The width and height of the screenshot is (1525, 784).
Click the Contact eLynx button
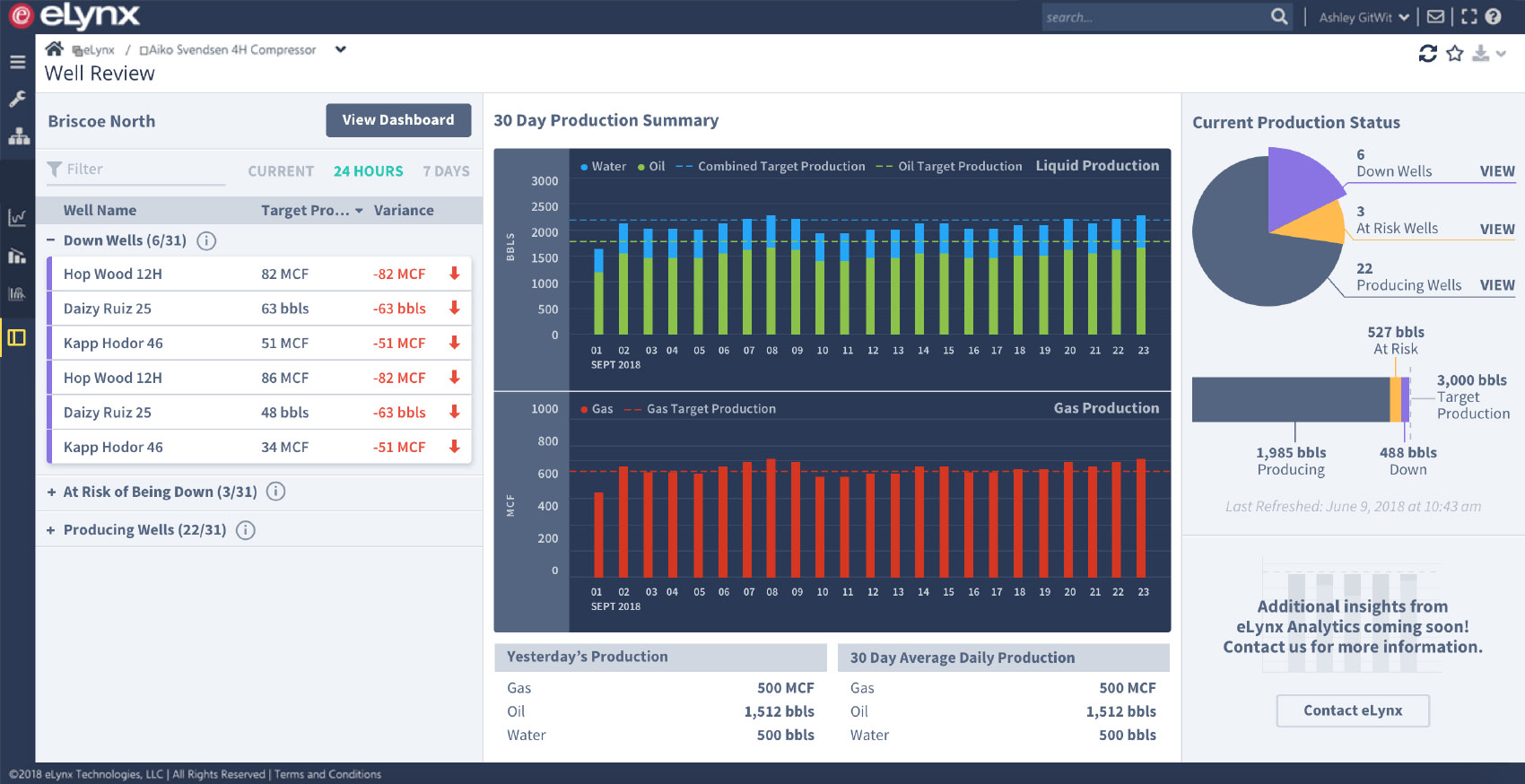pyautogui.click(x=1352, y=710)
